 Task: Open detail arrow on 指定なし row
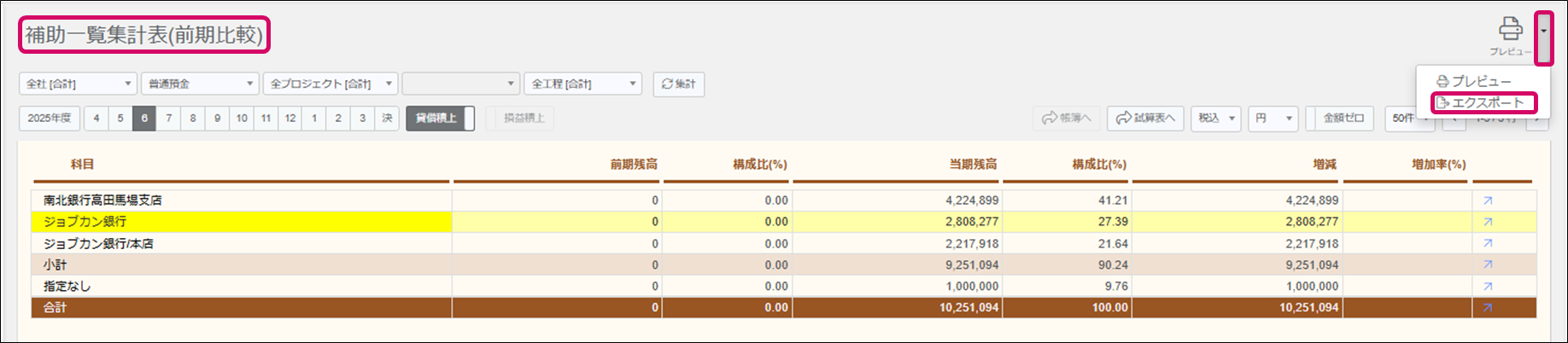point(1487,286)
